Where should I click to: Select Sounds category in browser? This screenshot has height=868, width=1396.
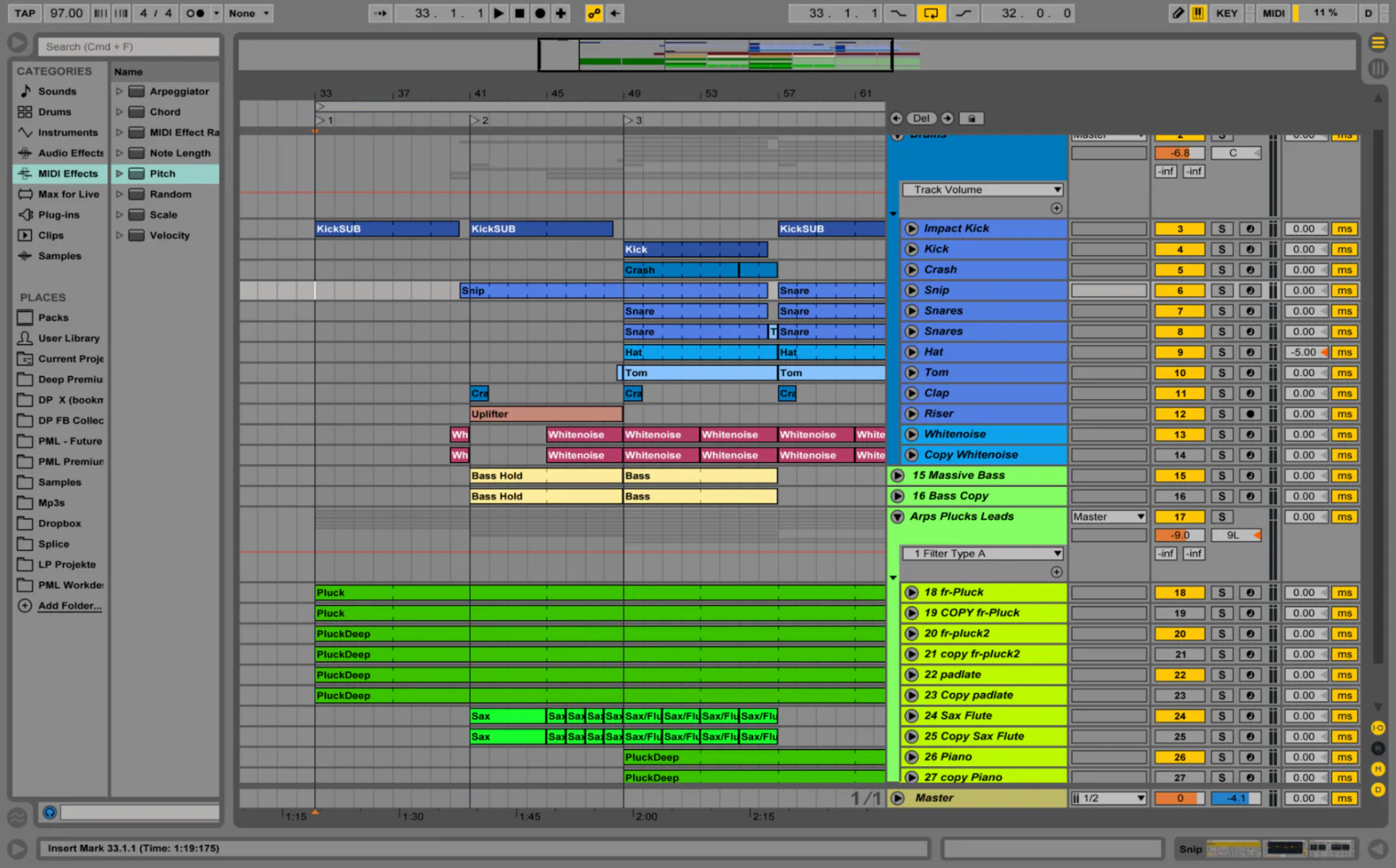click(57, 91)
